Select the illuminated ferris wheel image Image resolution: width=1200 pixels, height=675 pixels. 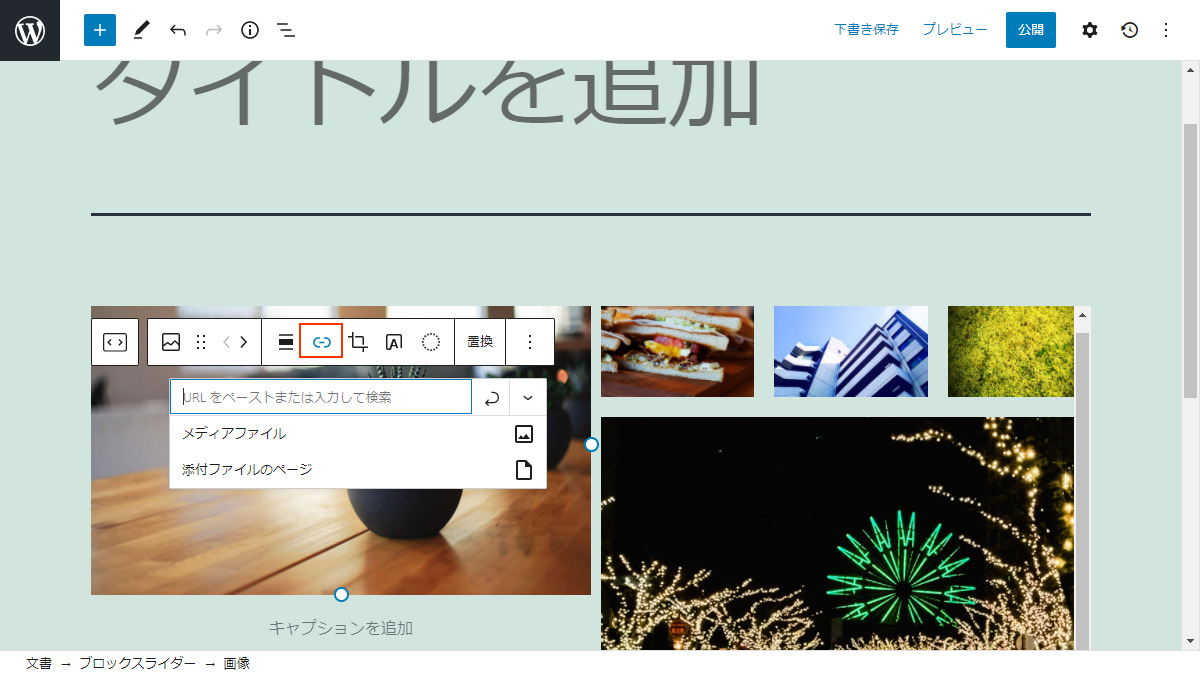pos(837,534)
